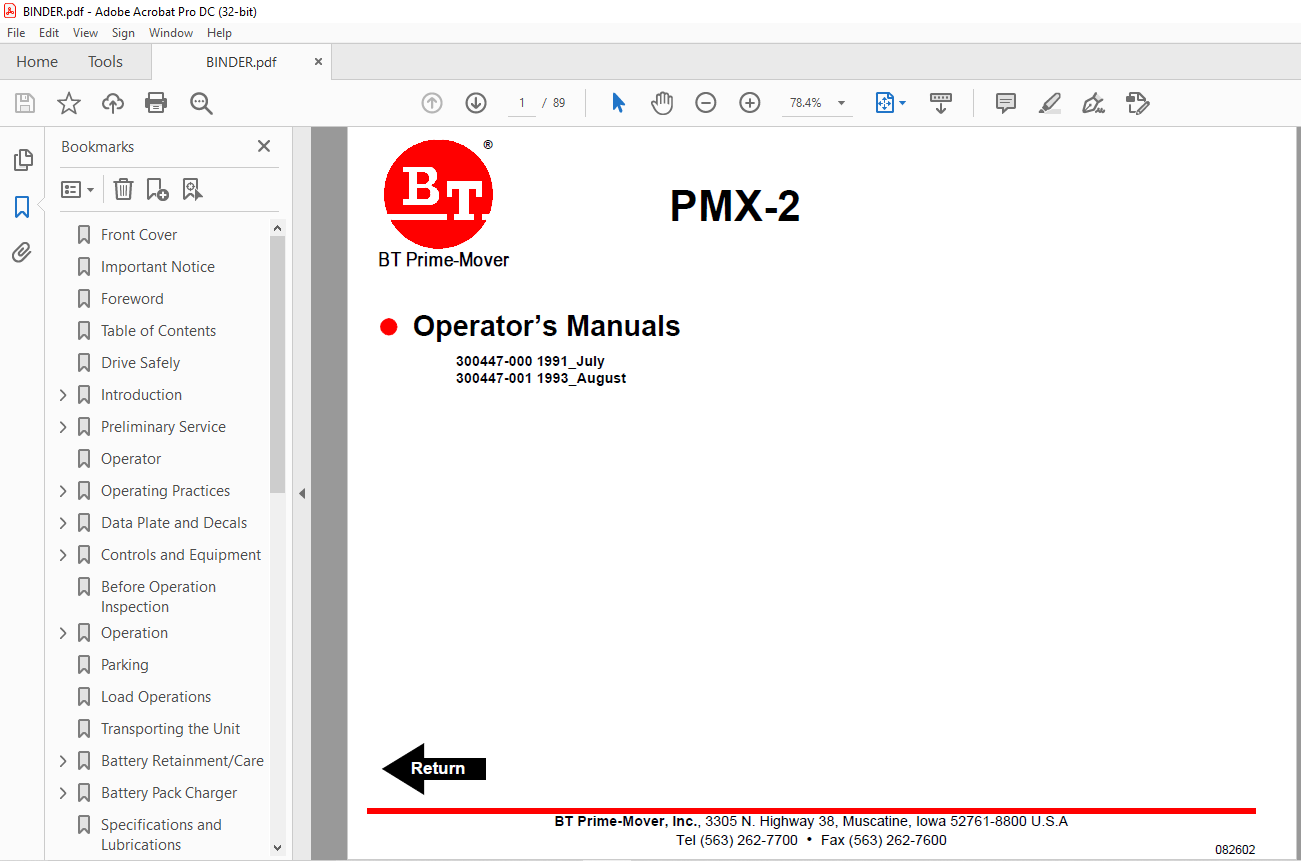Close the Bookmarks panel
This screenshot has height=861, width=1301.
tap(264, 146)
